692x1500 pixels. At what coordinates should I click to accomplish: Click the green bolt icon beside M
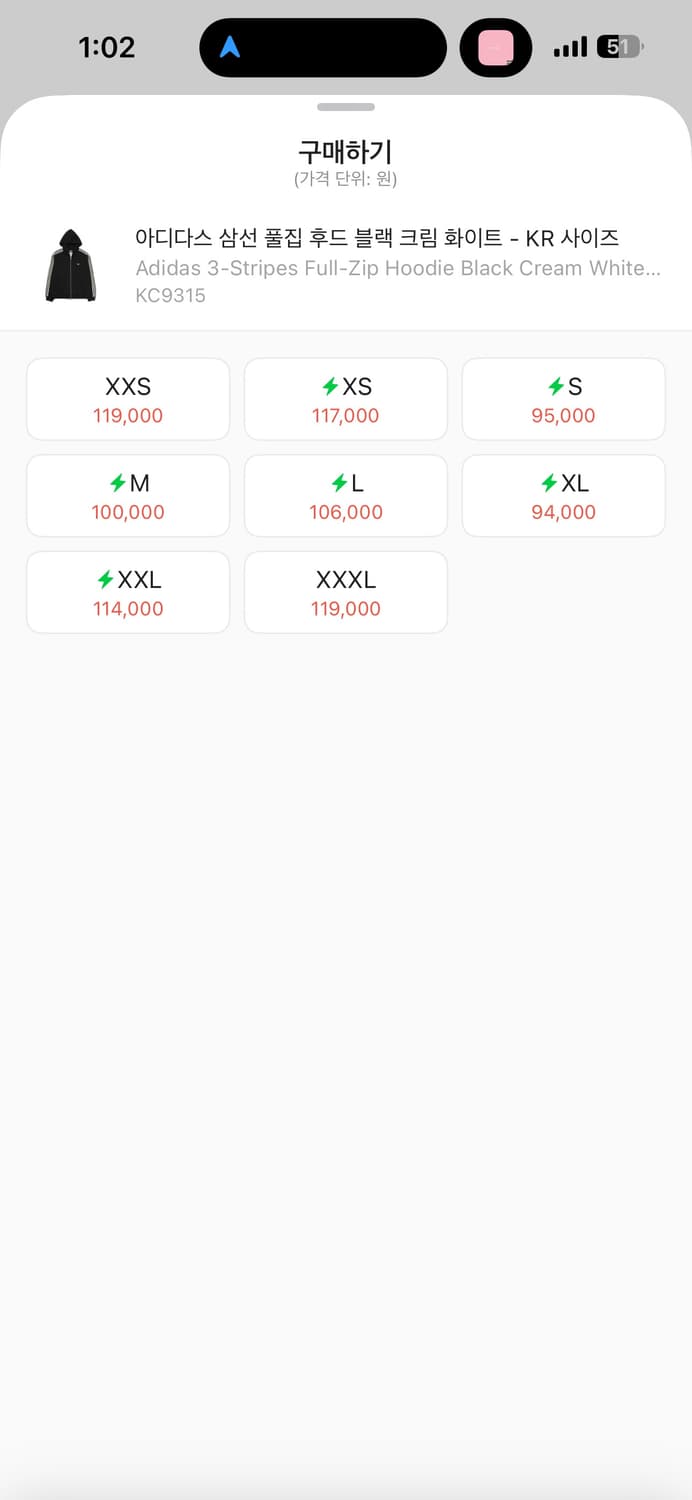118,483
